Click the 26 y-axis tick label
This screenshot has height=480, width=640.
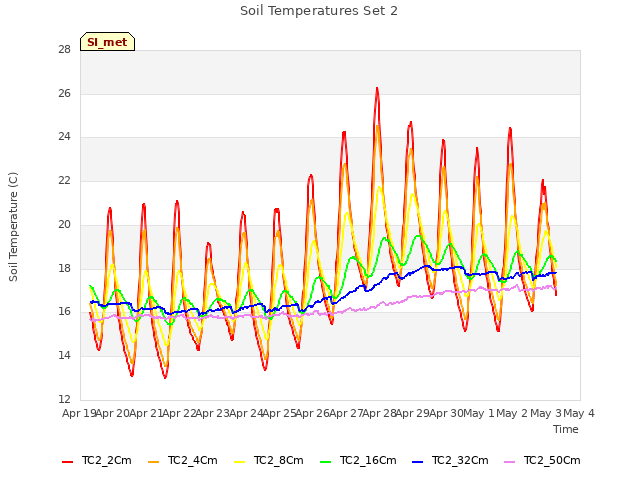(x=64, y=93)
